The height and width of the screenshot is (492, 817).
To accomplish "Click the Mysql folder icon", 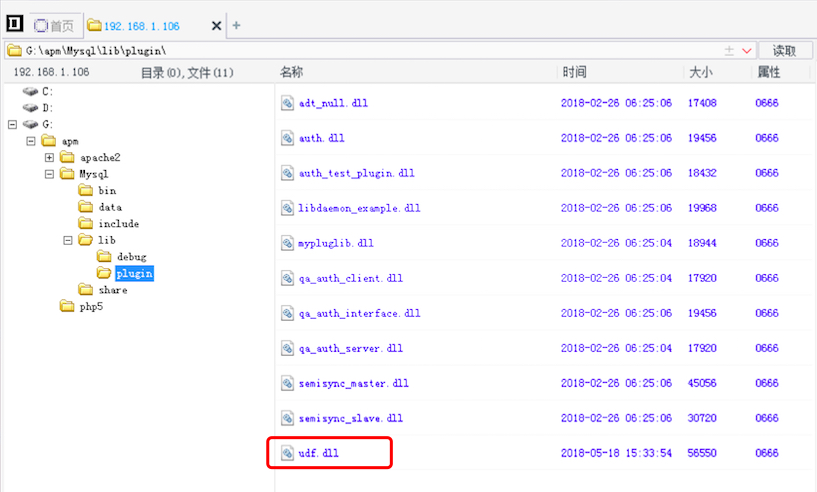I will (67, 174).
